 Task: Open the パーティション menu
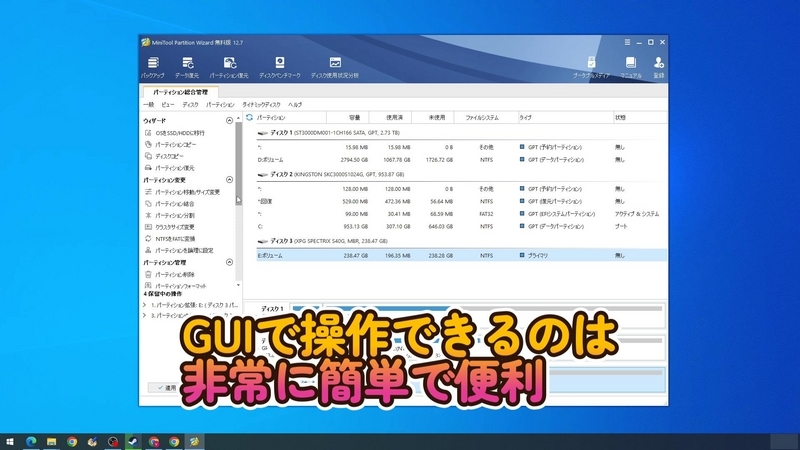pyautogui.click(x=220, y=105)
